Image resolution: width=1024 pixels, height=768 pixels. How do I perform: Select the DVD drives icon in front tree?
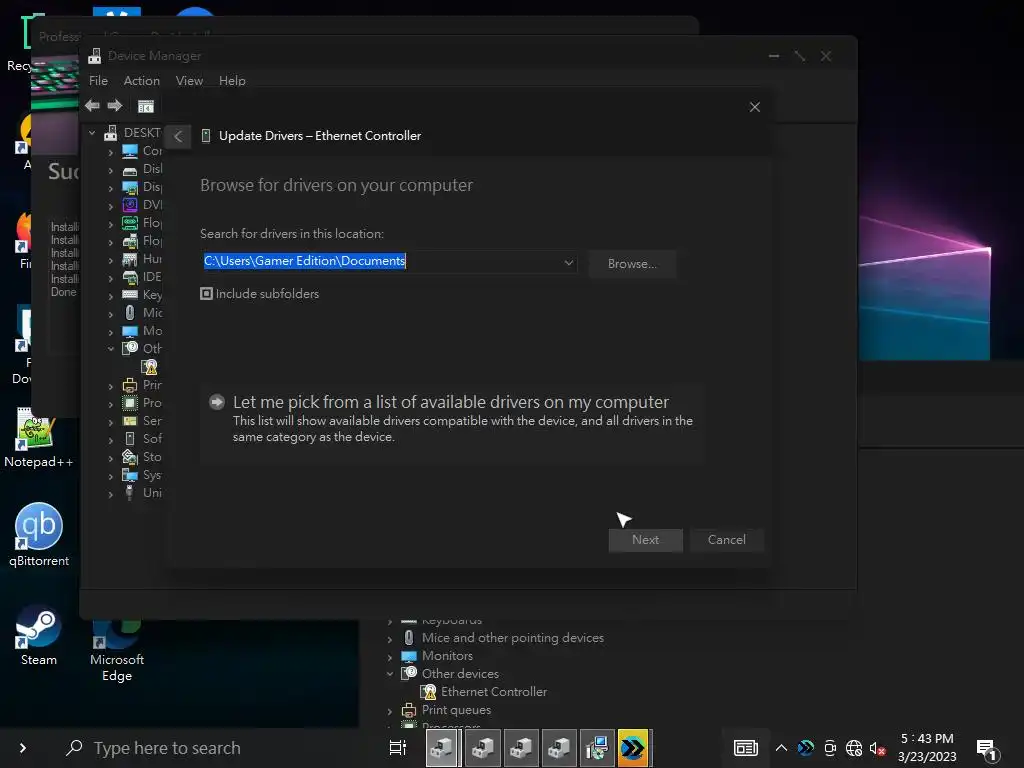[x=130, y=205]
